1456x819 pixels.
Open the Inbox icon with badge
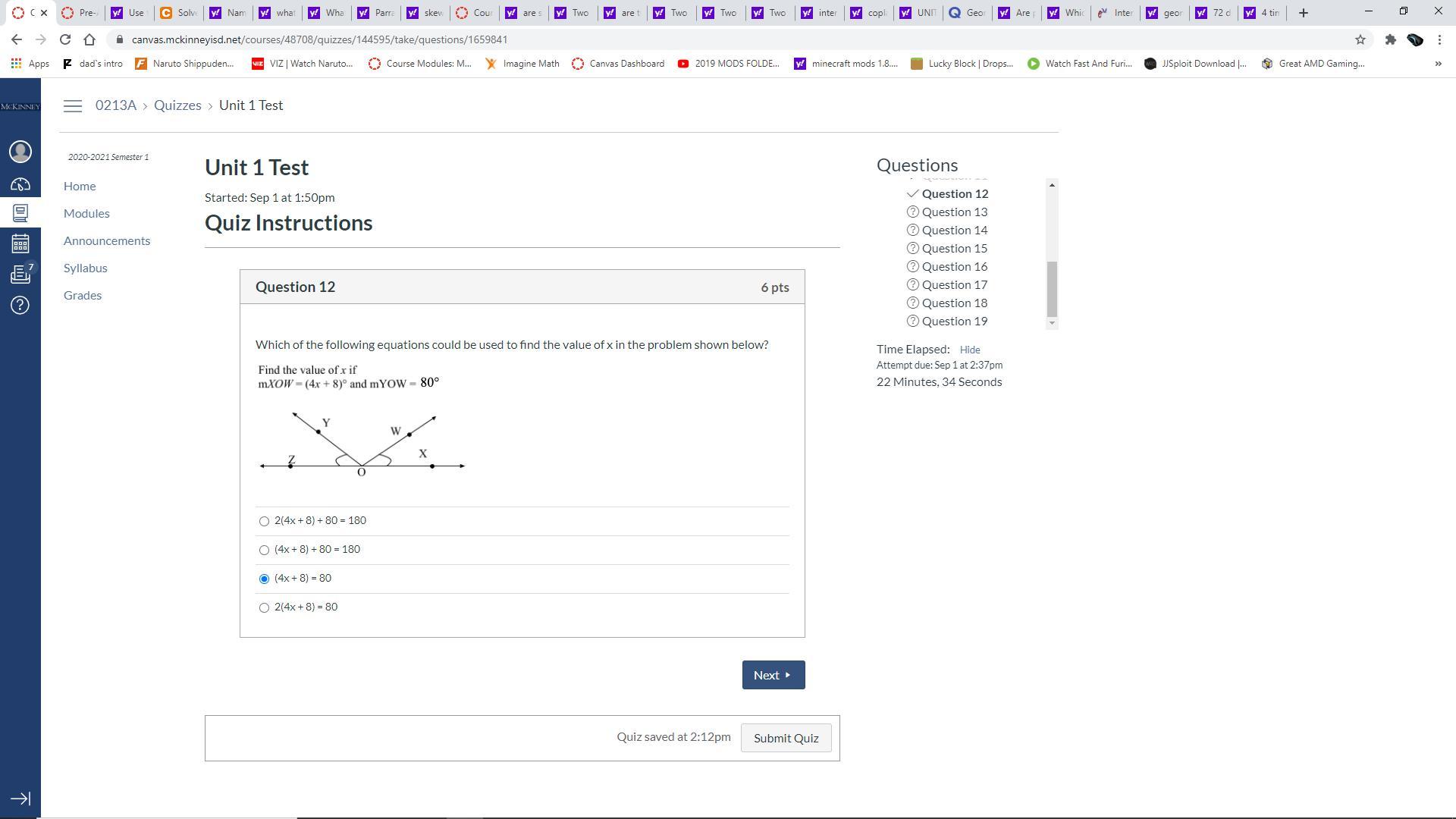point(20,274)
